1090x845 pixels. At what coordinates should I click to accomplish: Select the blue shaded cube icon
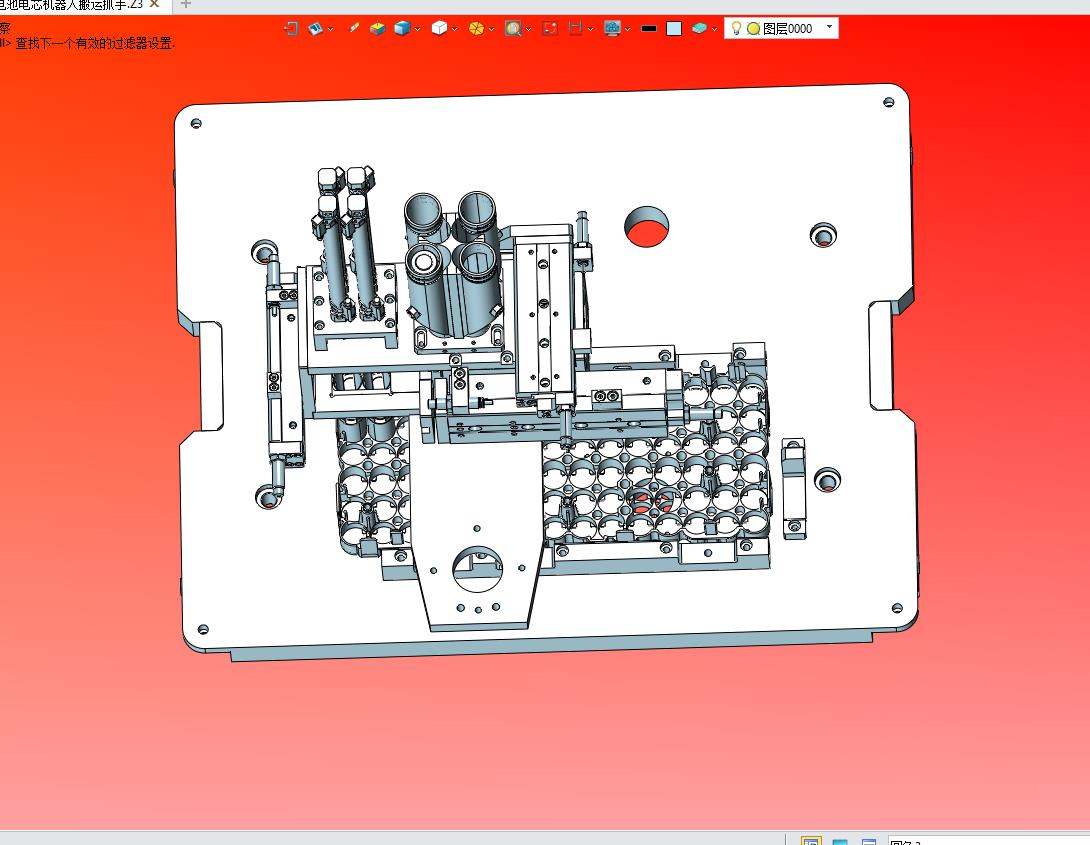pyautogui.click(x=402, y=28)
